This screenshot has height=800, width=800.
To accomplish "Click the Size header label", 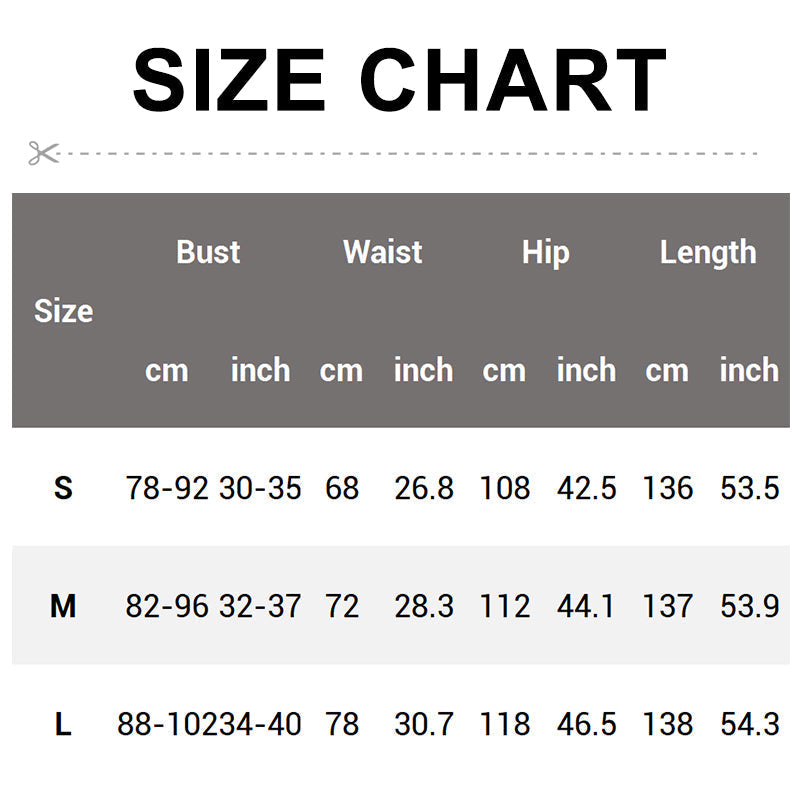I will 63,311.
